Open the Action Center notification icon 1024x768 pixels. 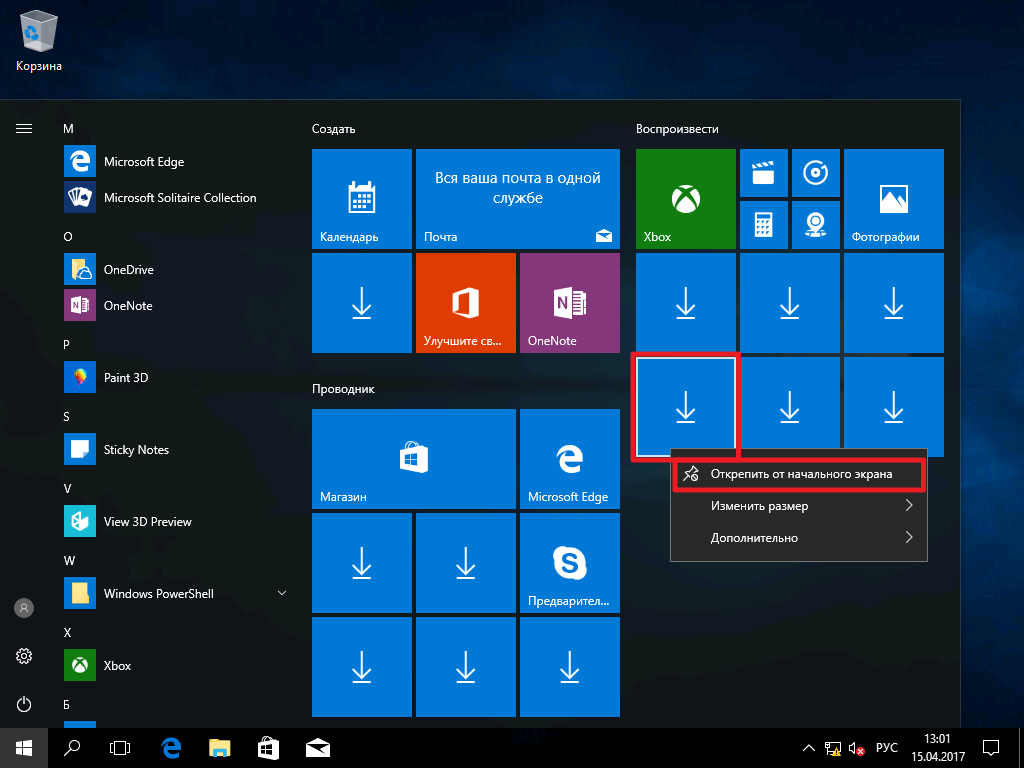point(991,748)
